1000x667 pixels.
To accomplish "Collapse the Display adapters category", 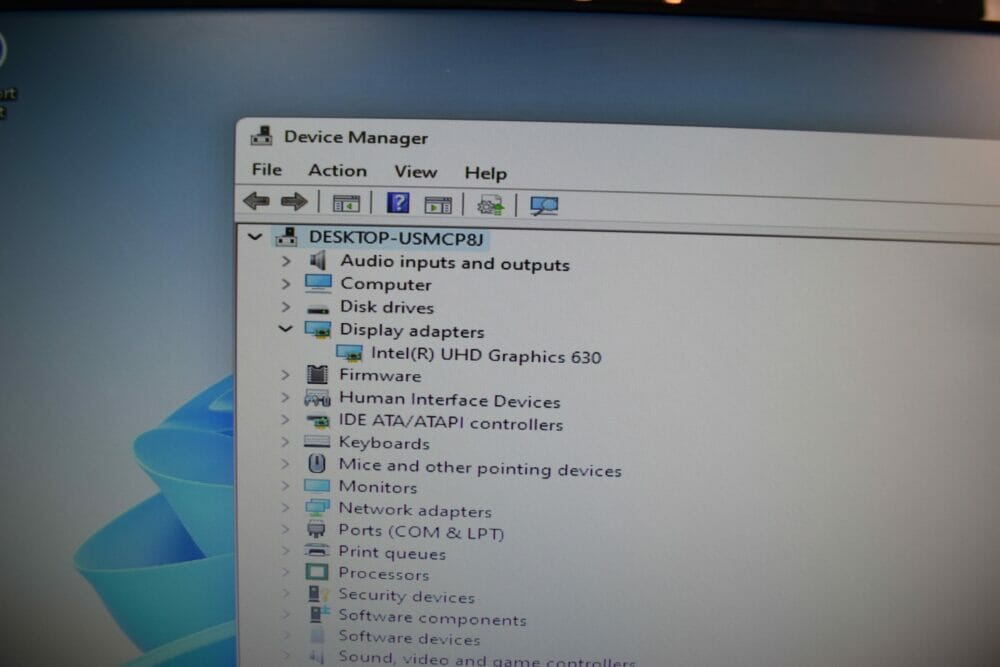I will (x=286, y=329).
